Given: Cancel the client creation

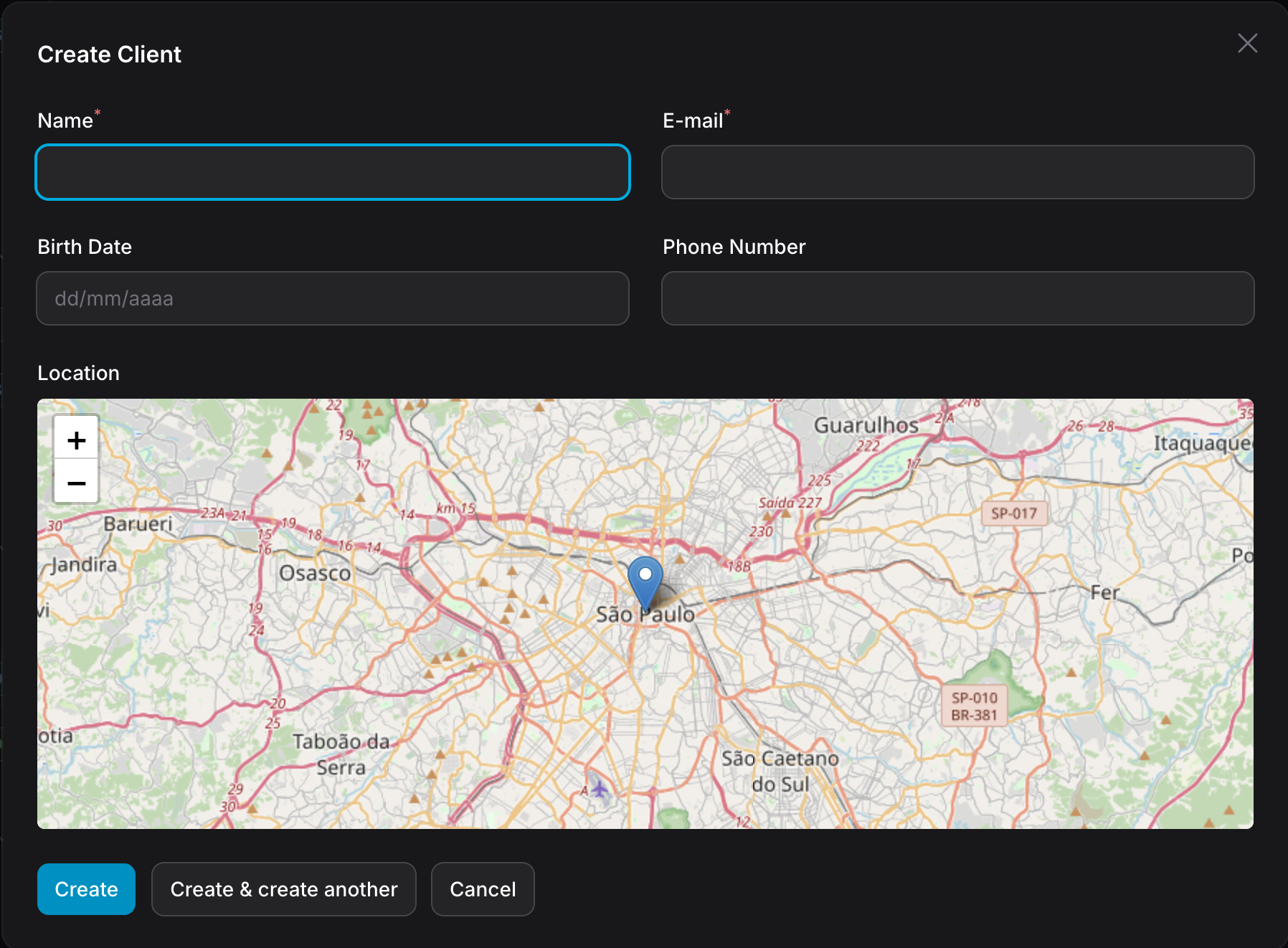Looking at the screenshot, I should [x=483, y=889].
